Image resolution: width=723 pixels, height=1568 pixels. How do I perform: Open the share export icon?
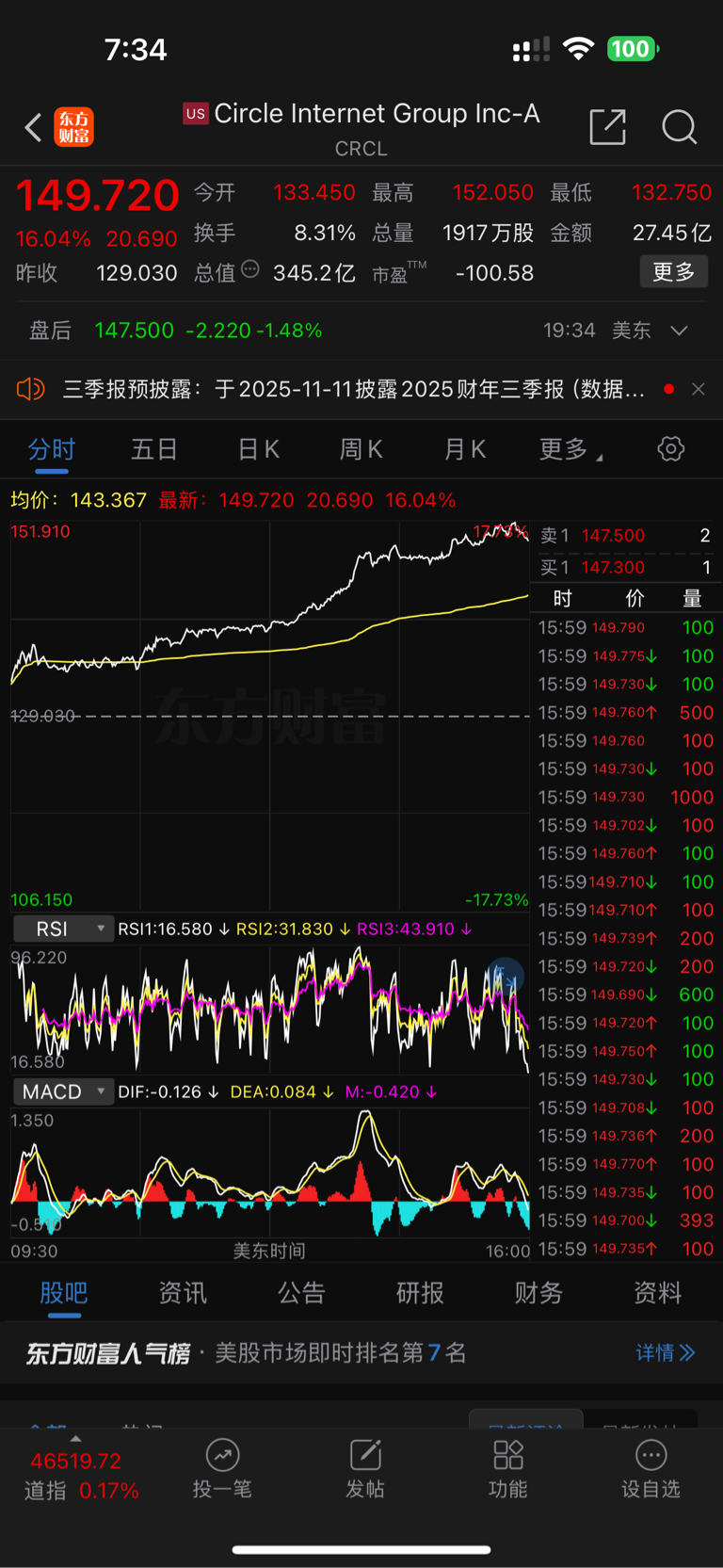tap(607, 126)
